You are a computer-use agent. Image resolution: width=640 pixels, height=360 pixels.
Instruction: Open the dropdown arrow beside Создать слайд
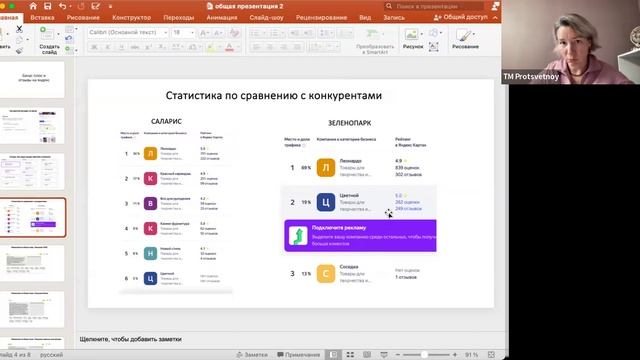58,34
